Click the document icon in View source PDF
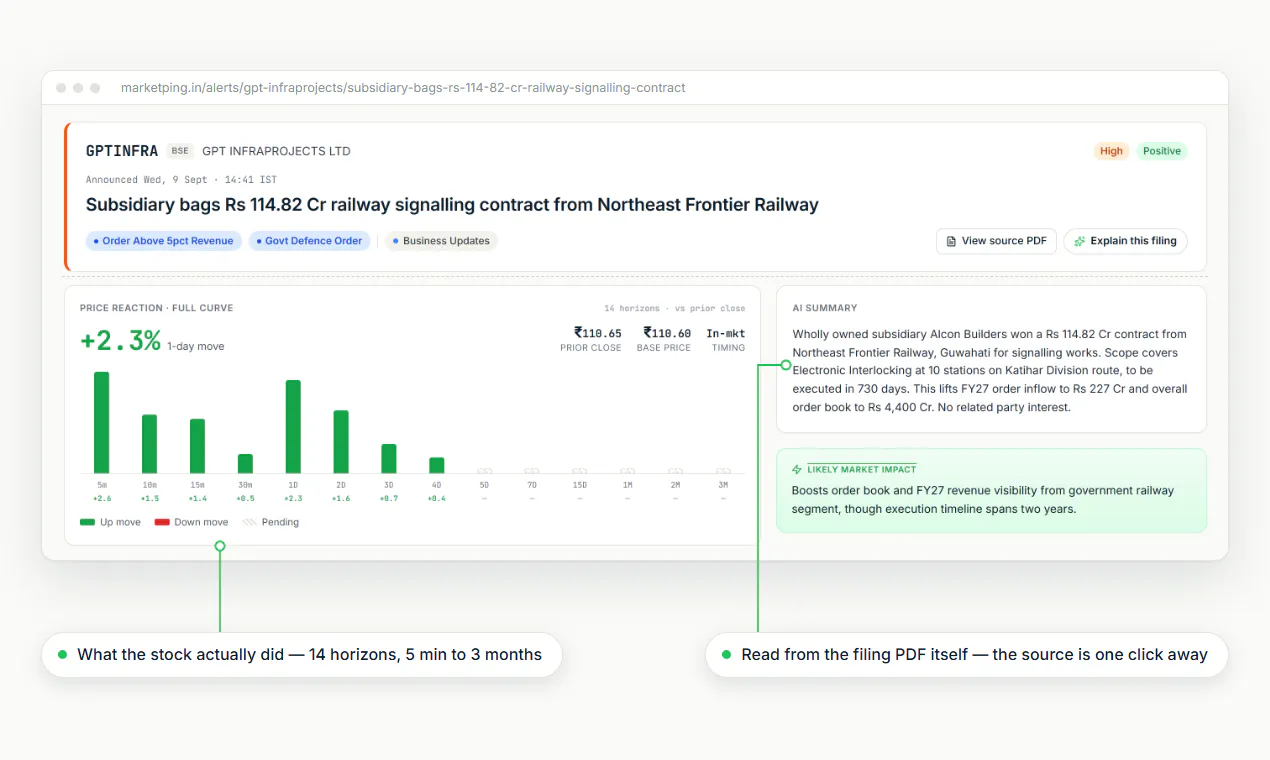Image resolution: width=1270 pixels, height=760 pixels. [951, 241]
